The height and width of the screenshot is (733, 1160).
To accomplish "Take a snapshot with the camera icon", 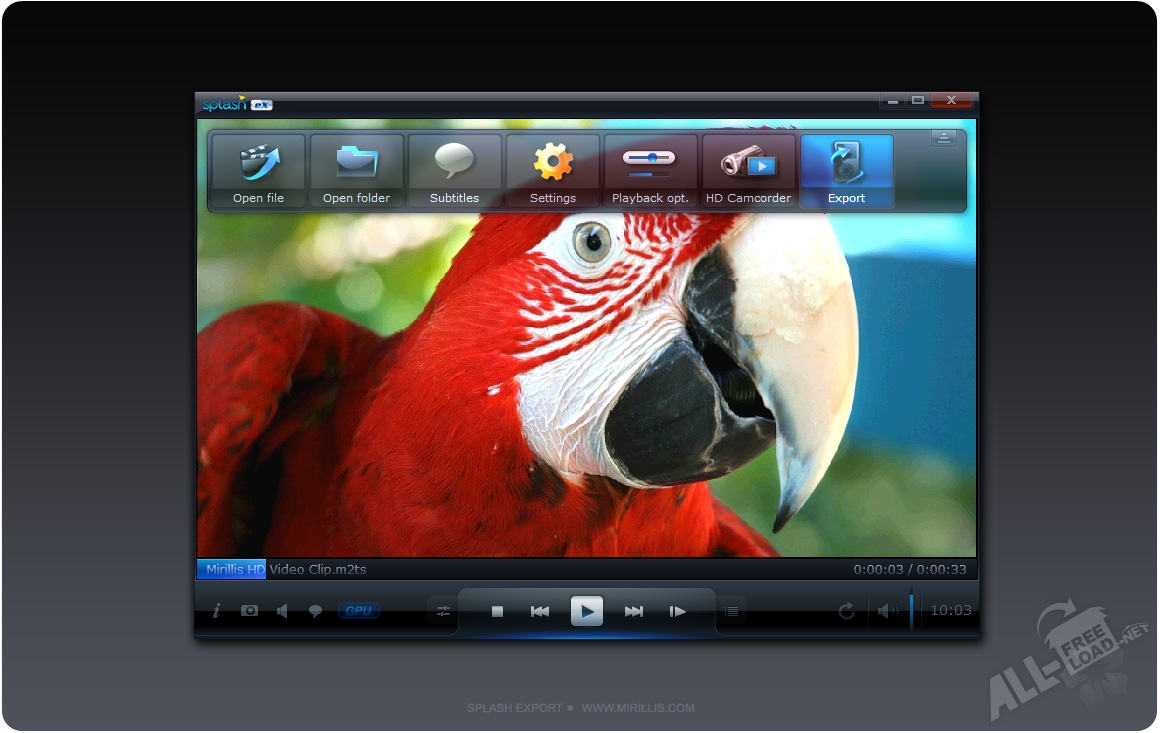I will point(249,611).
